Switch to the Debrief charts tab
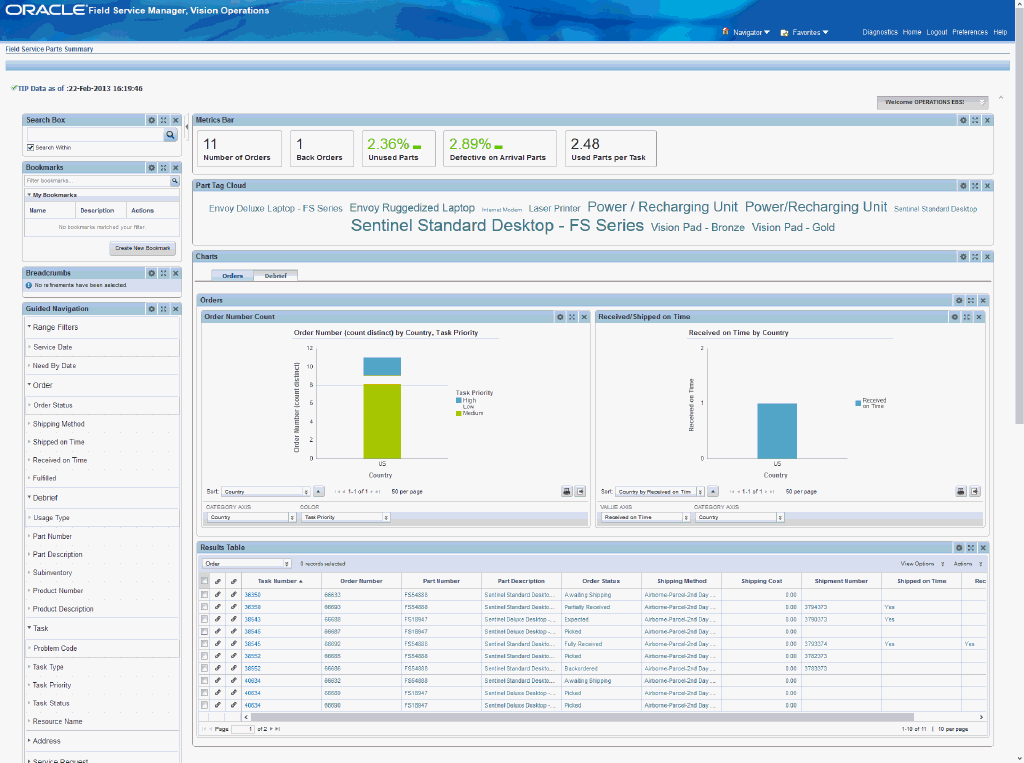Viewport: 1024px width, 763px height. 276,276
